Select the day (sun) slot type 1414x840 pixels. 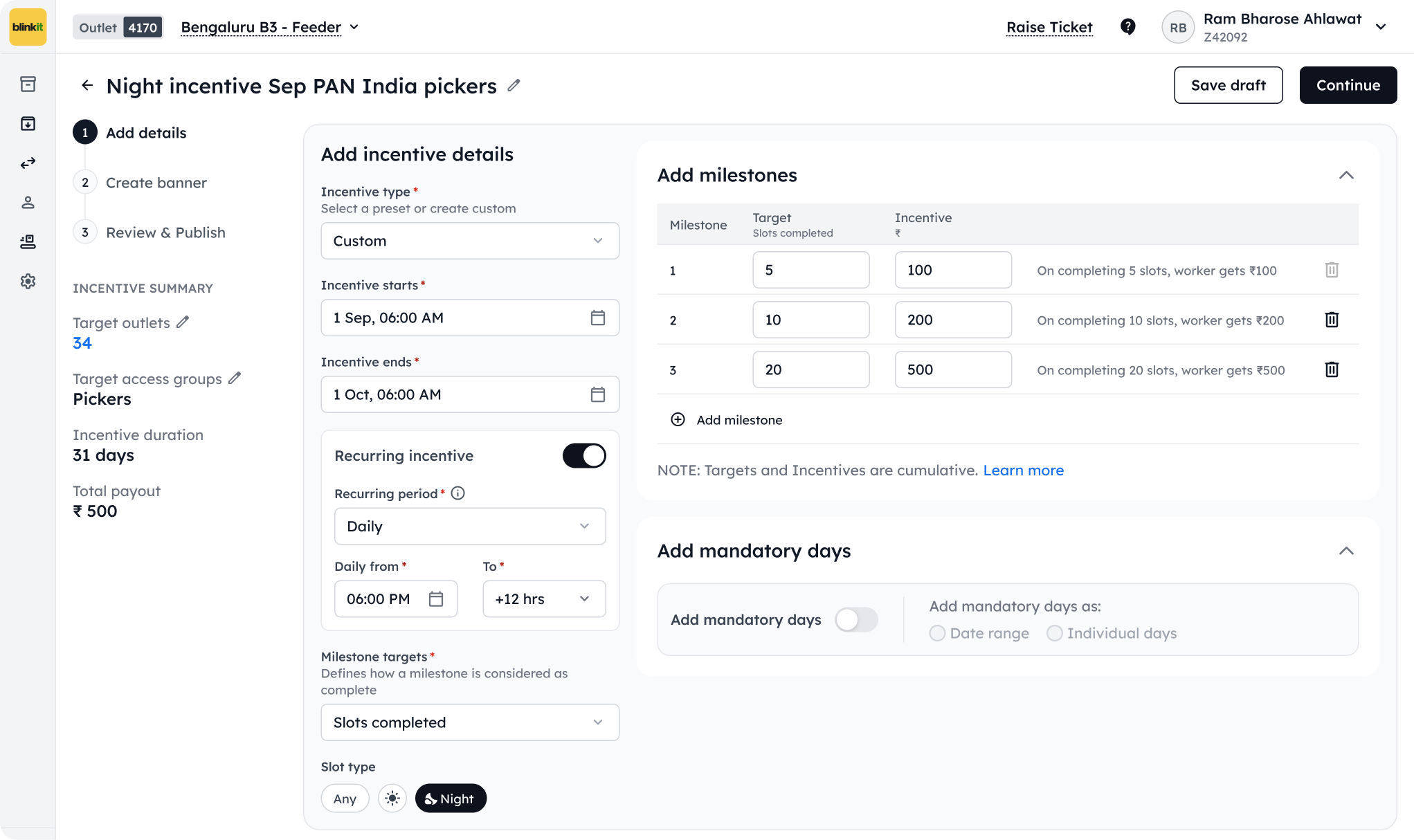[392, 798]
